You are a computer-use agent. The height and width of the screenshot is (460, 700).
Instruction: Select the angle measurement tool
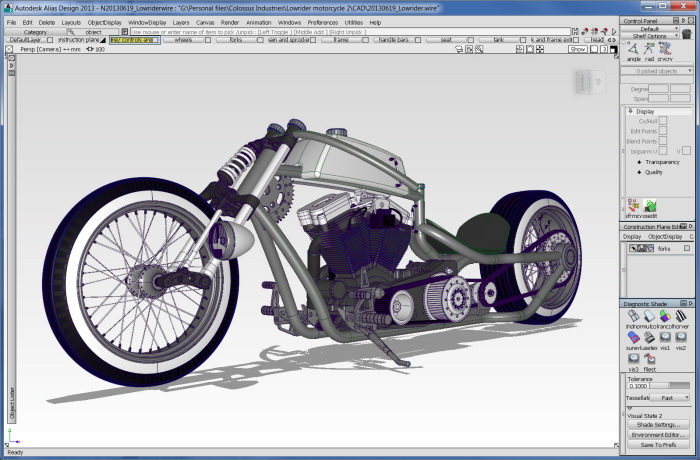pos(633,50)
